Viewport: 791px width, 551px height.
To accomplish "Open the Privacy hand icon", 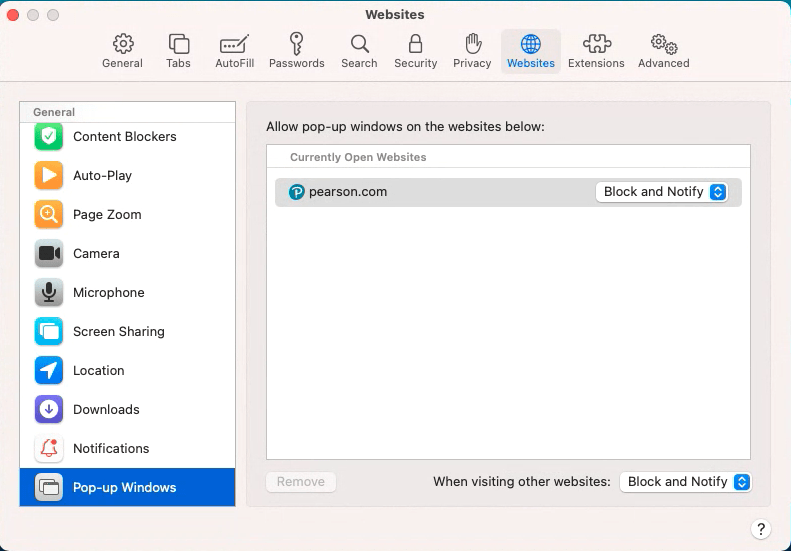I will pos(473,44).
